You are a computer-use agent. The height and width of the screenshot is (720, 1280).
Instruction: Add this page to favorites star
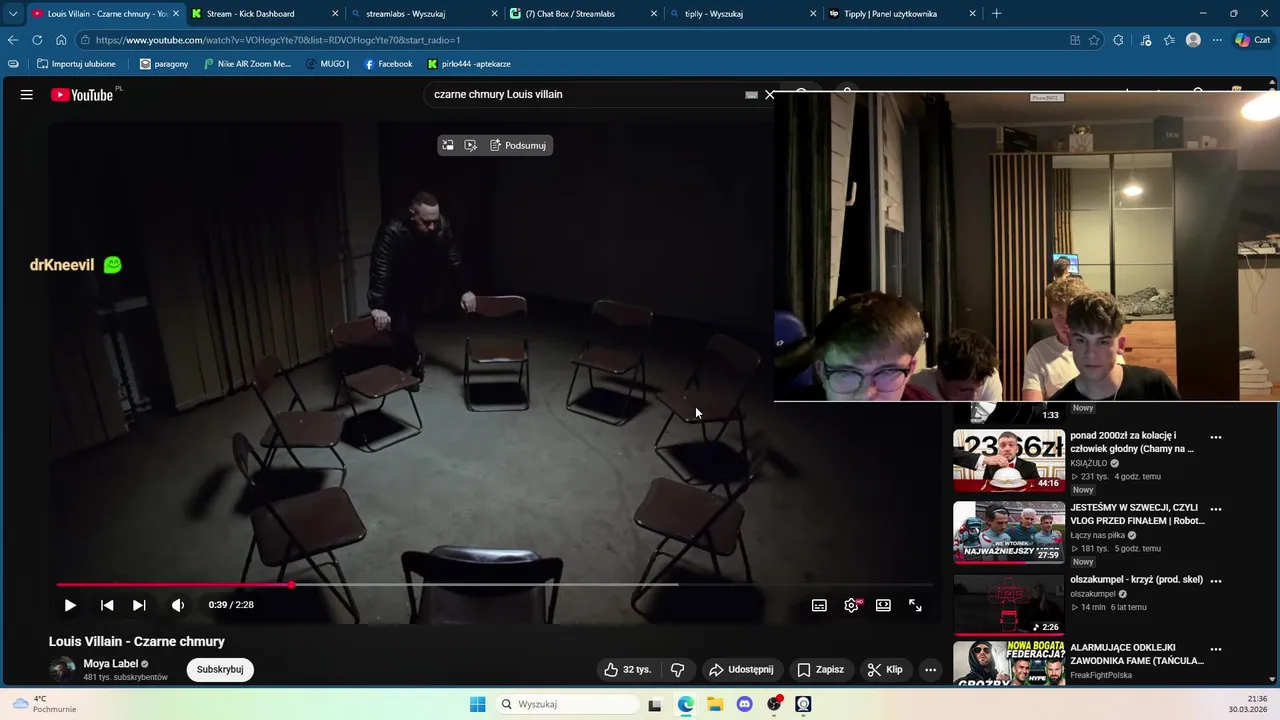pos(1094,40)
